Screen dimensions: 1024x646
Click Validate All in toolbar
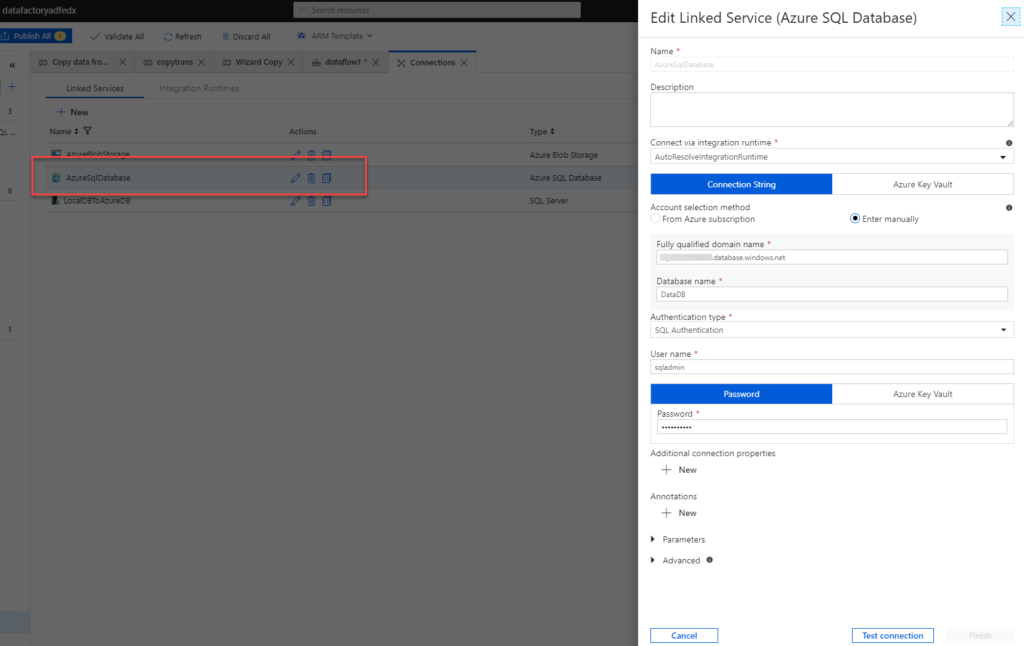118,37
